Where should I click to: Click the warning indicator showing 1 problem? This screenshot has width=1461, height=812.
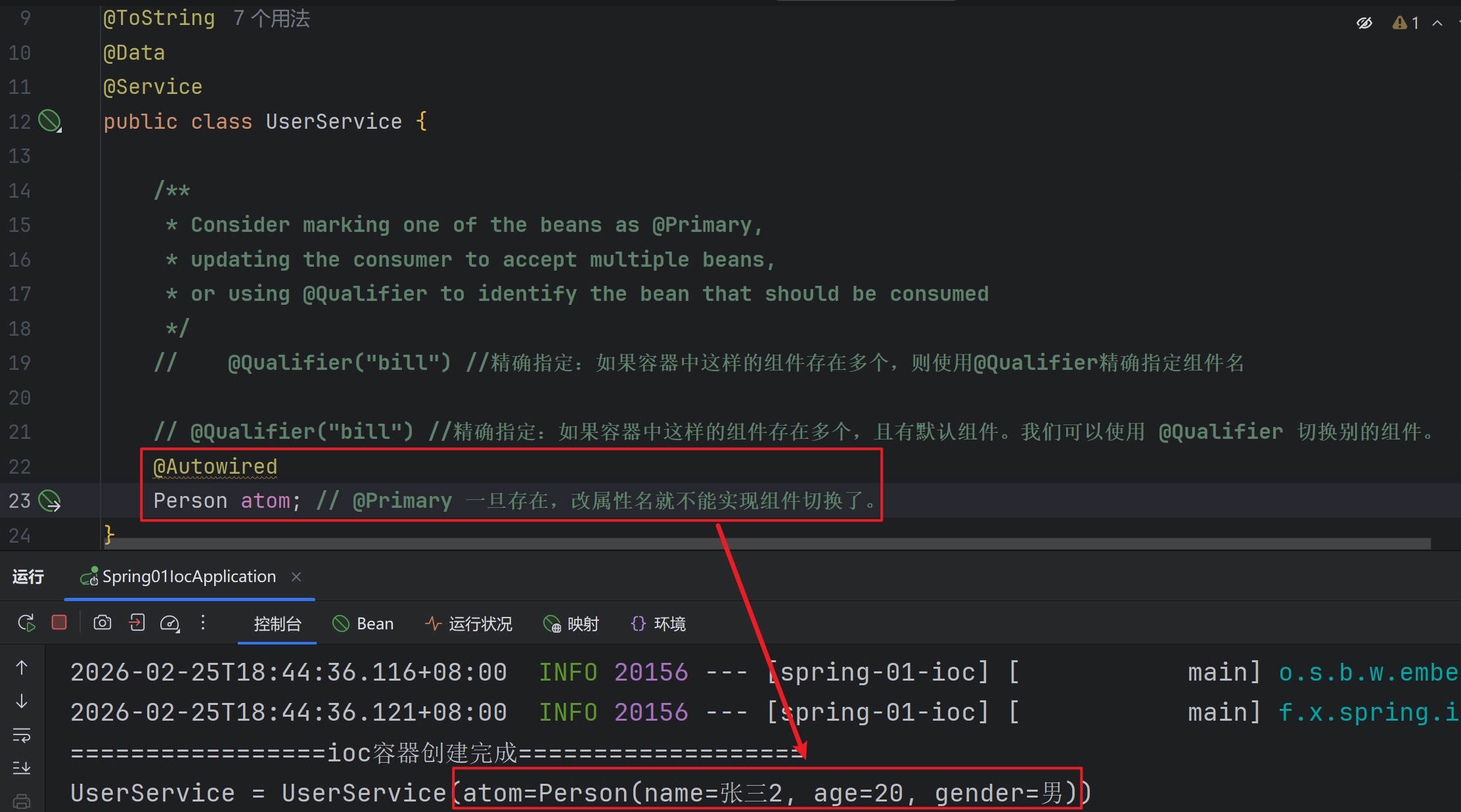click(x=1406, y=23)
